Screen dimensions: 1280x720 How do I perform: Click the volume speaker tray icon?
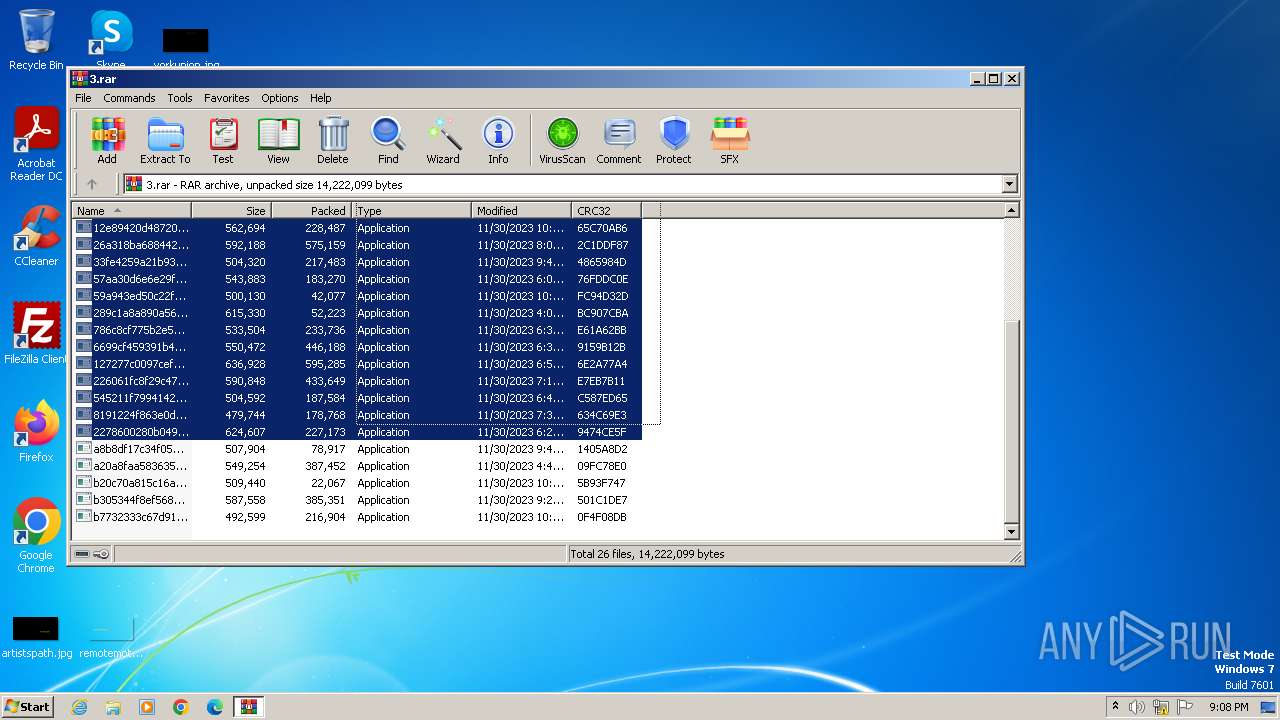1137,707
